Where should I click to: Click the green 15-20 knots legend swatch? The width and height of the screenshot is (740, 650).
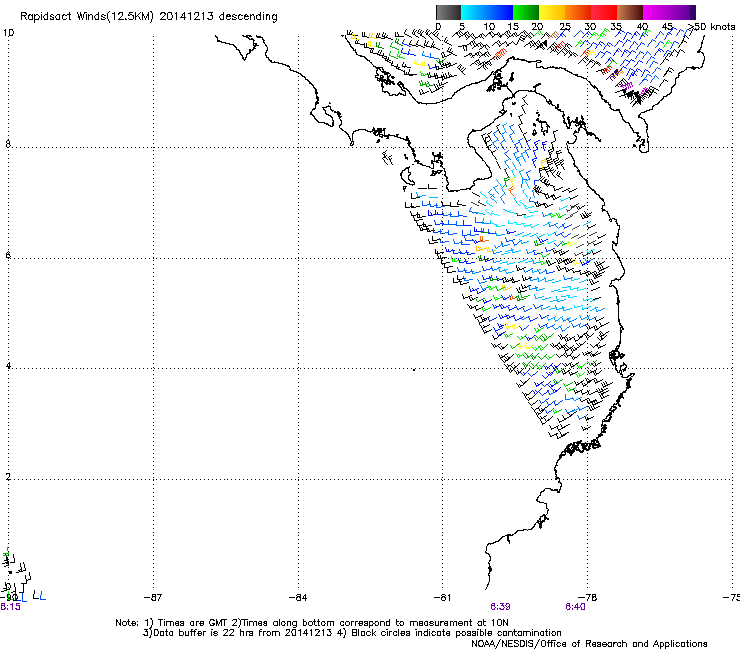(526, 12)
